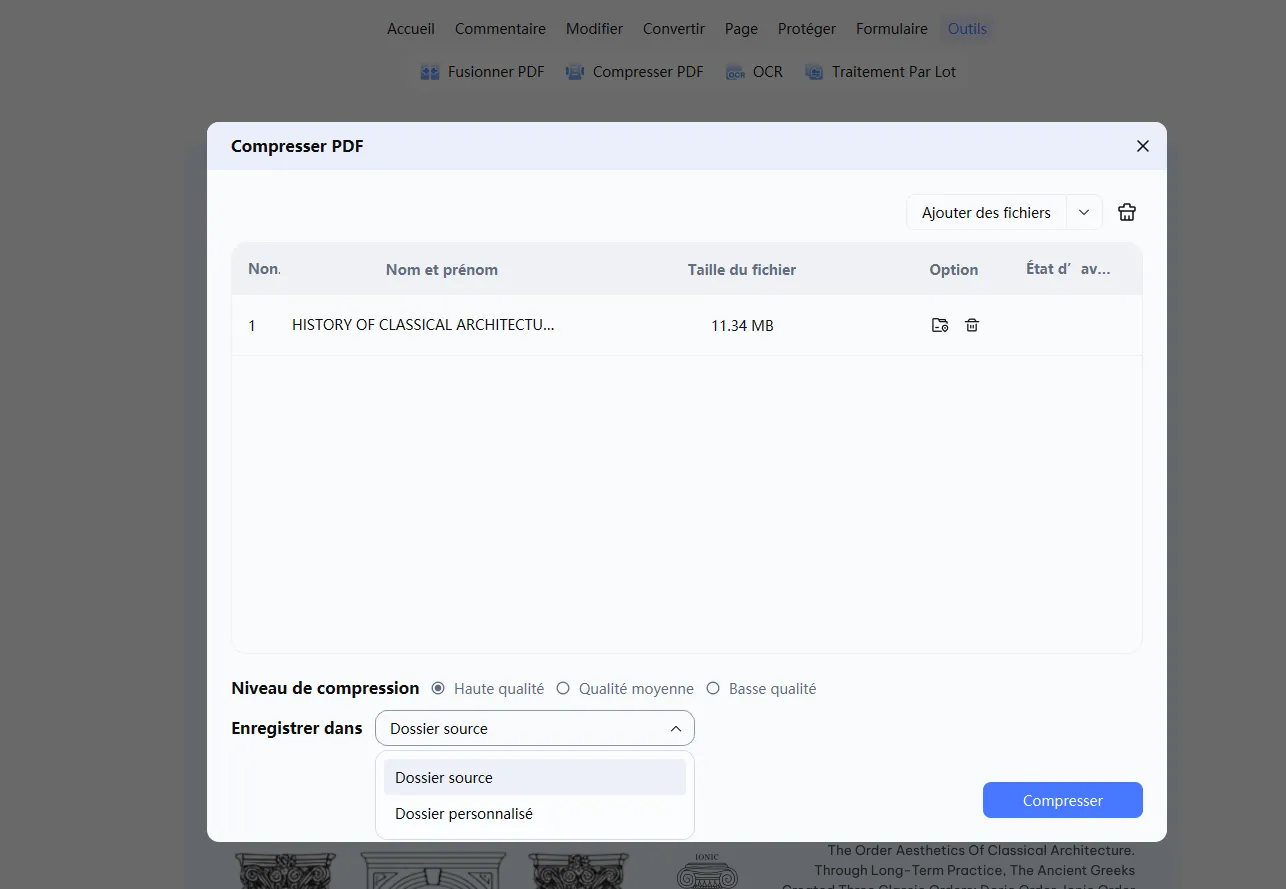Click the Nom et prénom column header

[442, 269]
